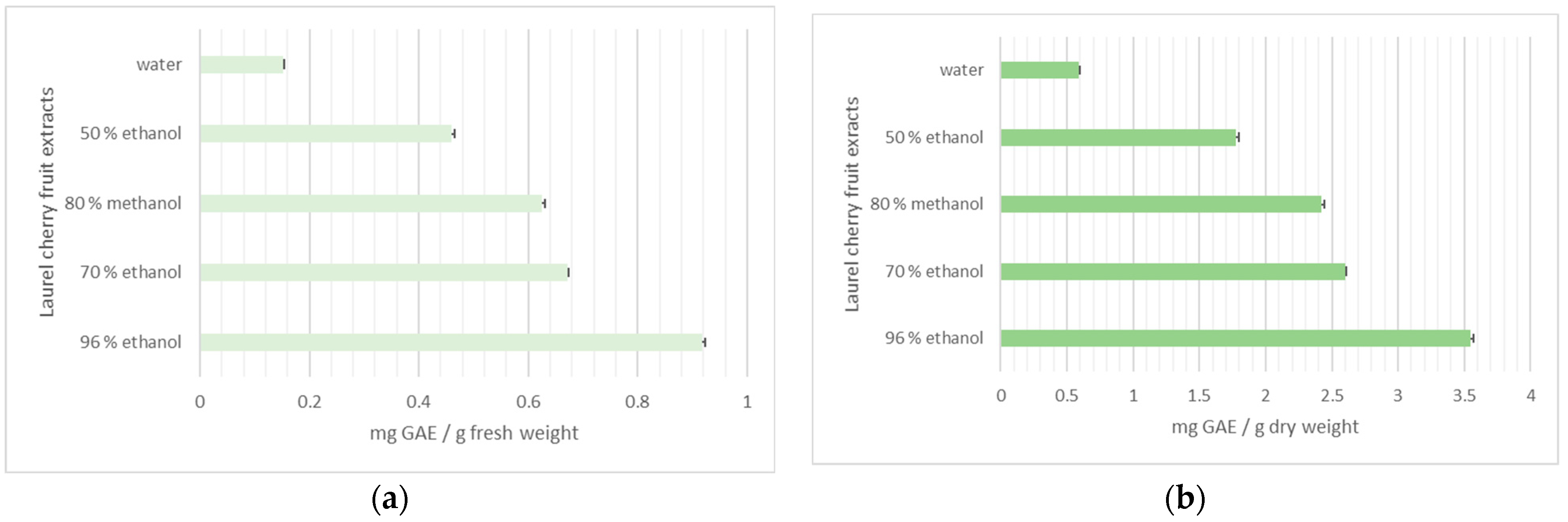Click the '80 % methanol' label in chart (b)

[926, 204]
